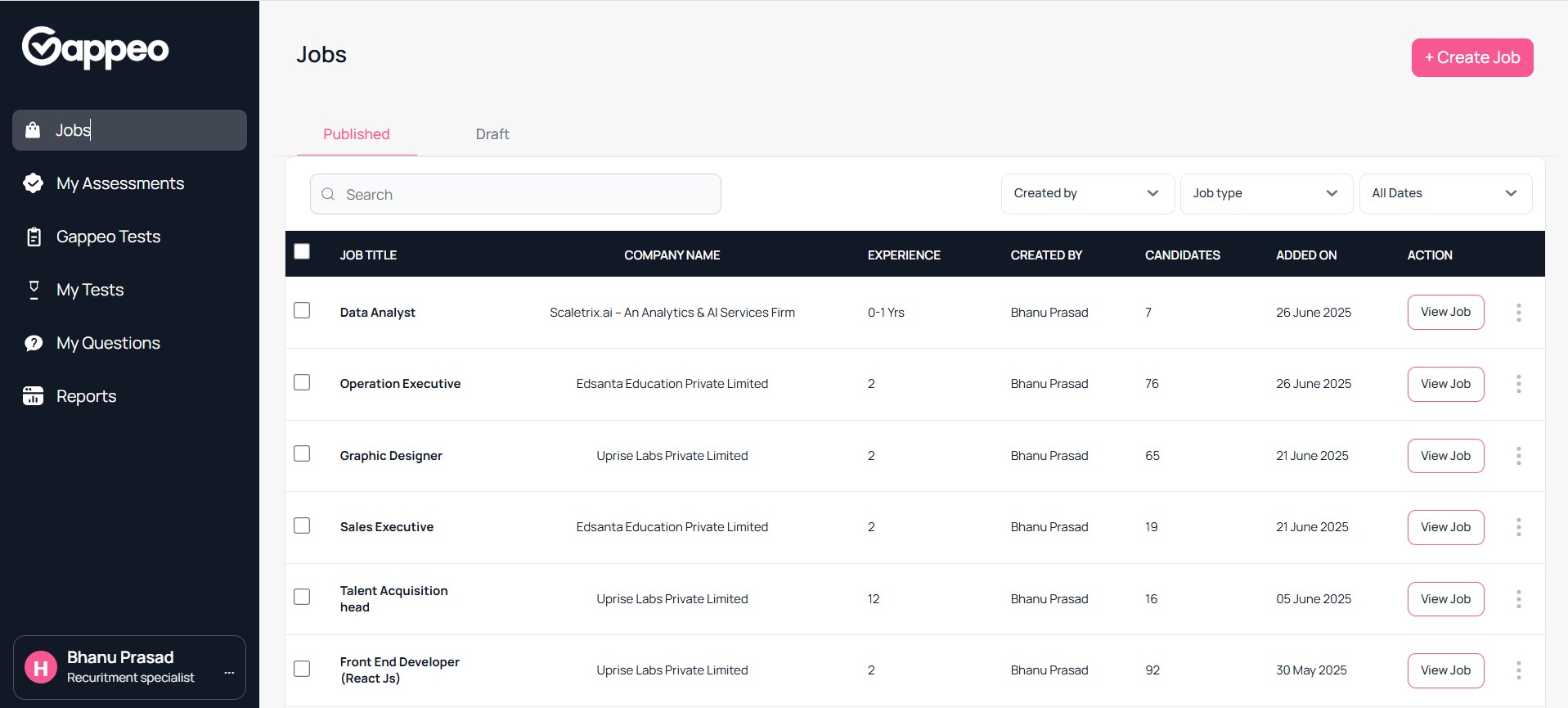1568x708 pixels.
Task: Click the 05 June 2025 date cell
Action: (x=1314, y=599)
